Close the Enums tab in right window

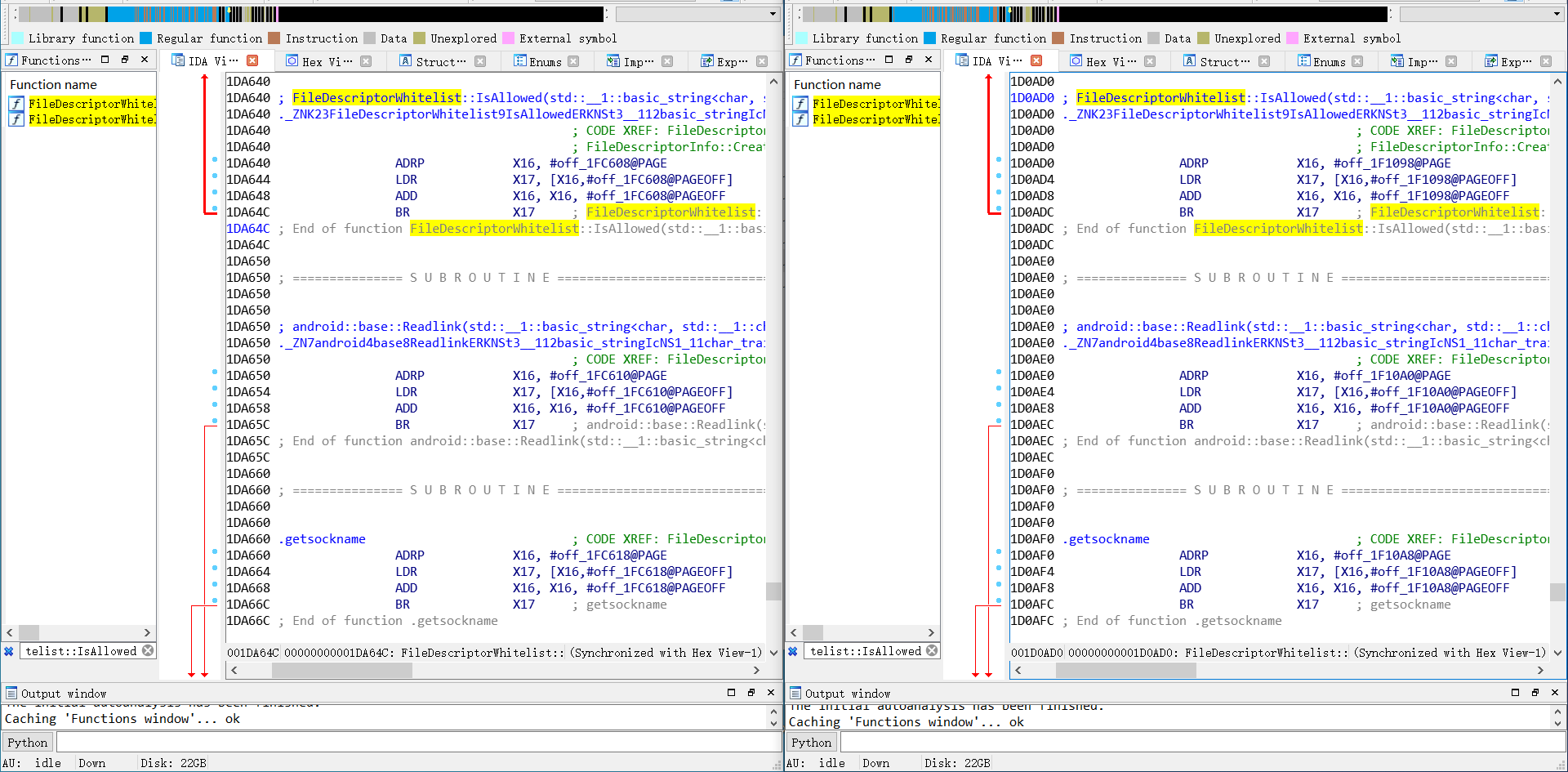(x=1357, y=61)
